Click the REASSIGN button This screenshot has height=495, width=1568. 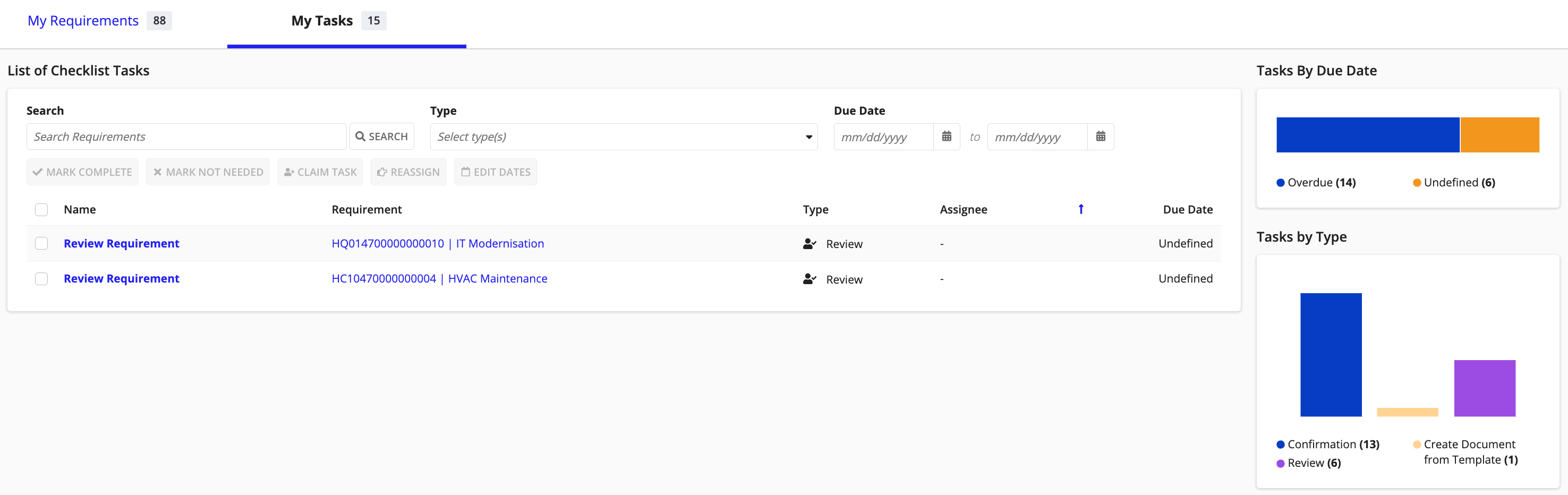pyautogui.click(x=408, y=172)
